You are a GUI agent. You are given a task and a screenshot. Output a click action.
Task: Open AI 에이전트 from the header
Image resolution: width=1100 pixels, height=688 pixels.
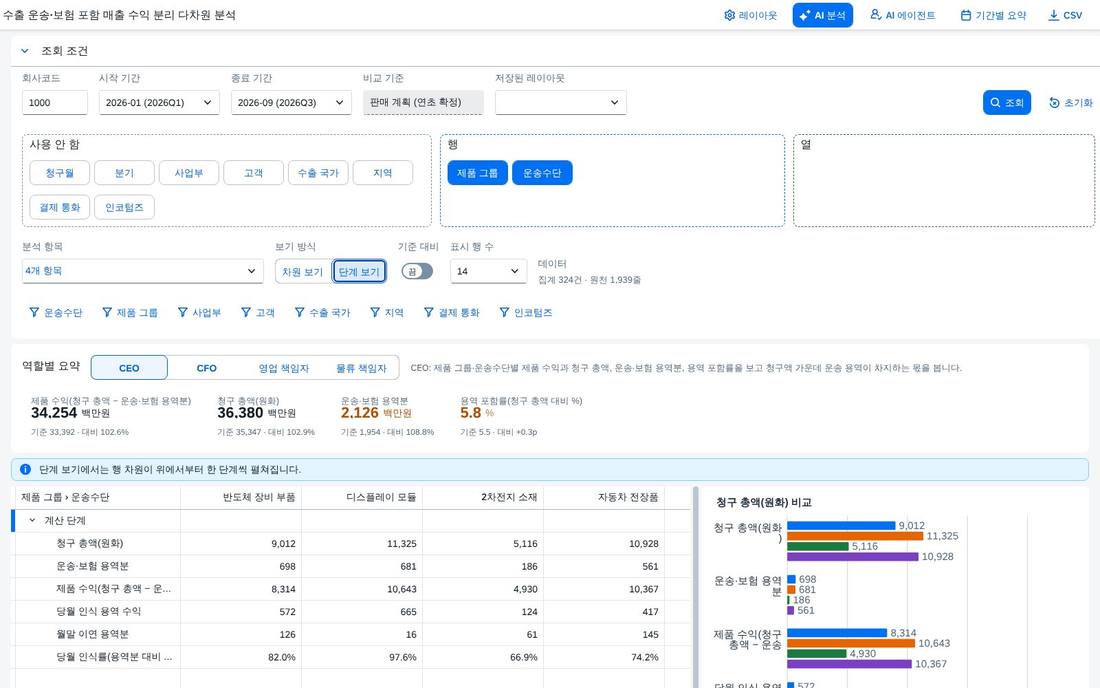coord(903,15)
